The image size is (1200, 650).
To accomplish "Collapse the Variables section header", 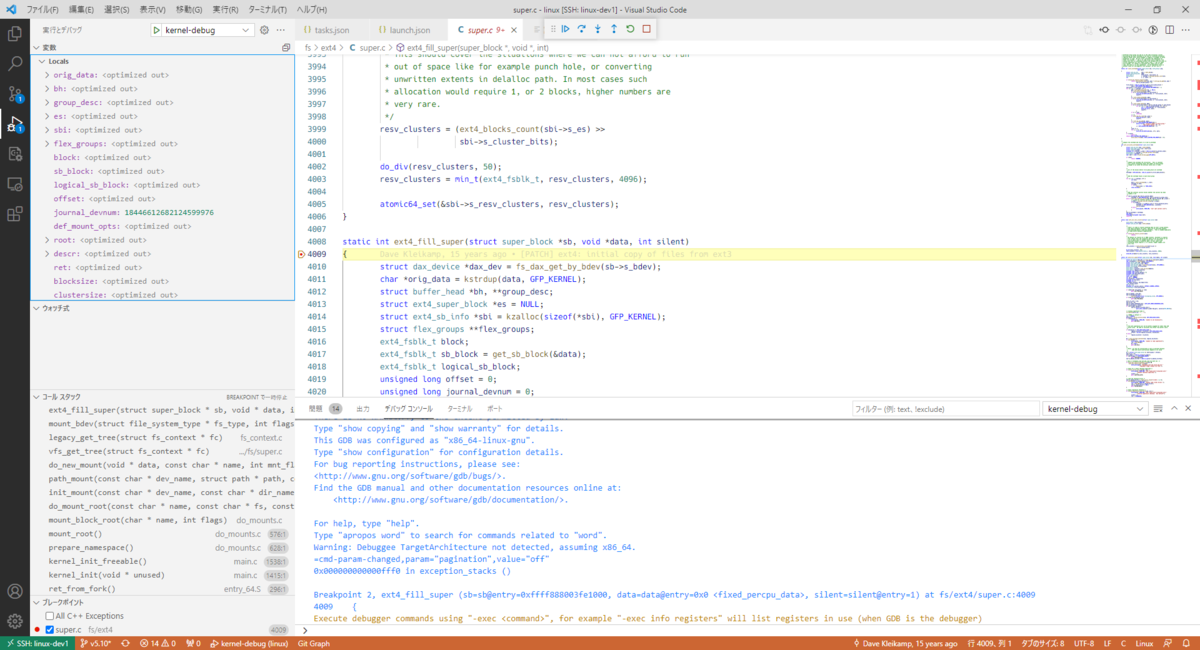I will click(162, 47).
